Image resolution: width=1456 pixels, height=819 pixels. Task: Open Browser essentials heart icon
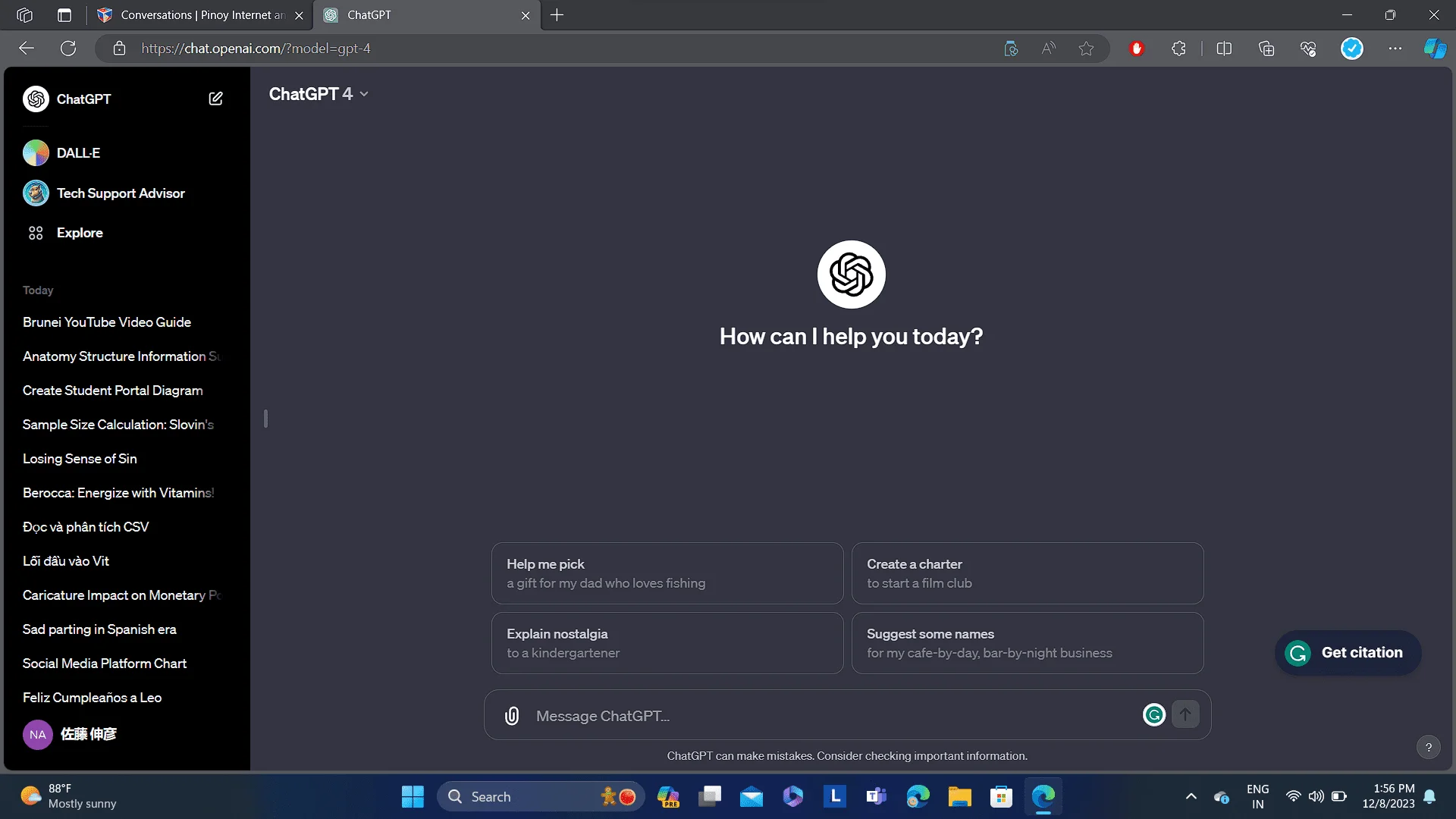pyautogui.click(x=1308, y=49)
